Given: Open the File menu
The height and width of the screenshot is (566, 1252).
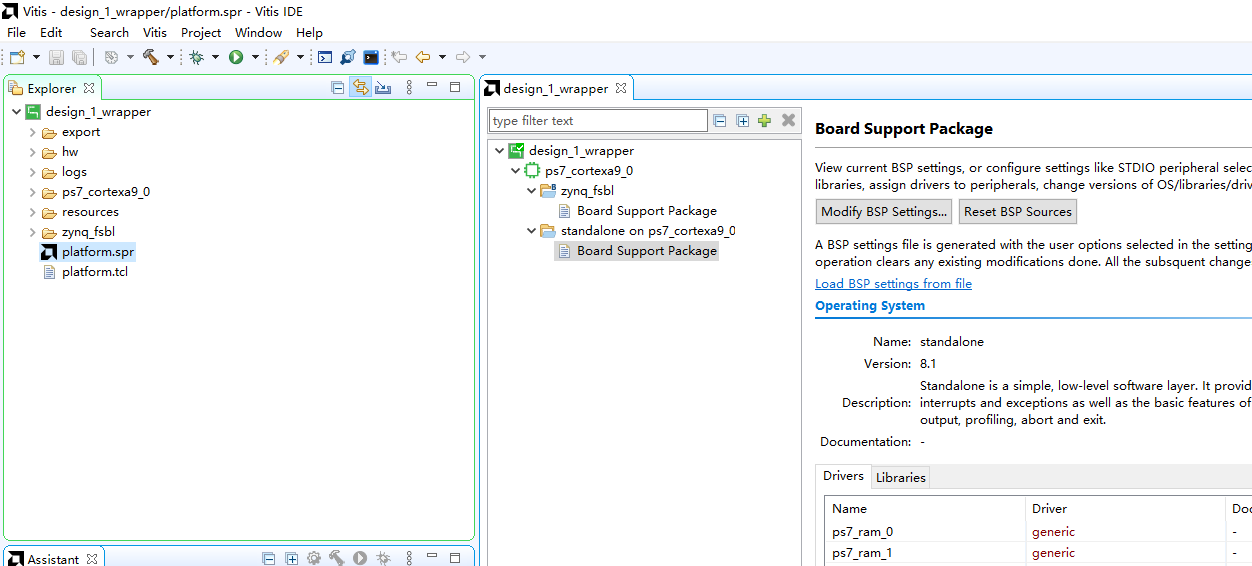Looking at the screenshot, I should tap(16, 32).
